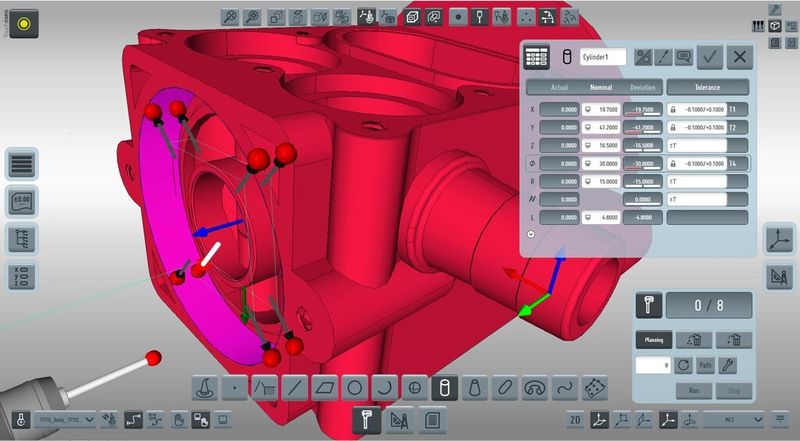Screen dimensions: 800x441
Task: Click the wizard hat auto-feature icon
Action: pos(204,388)
